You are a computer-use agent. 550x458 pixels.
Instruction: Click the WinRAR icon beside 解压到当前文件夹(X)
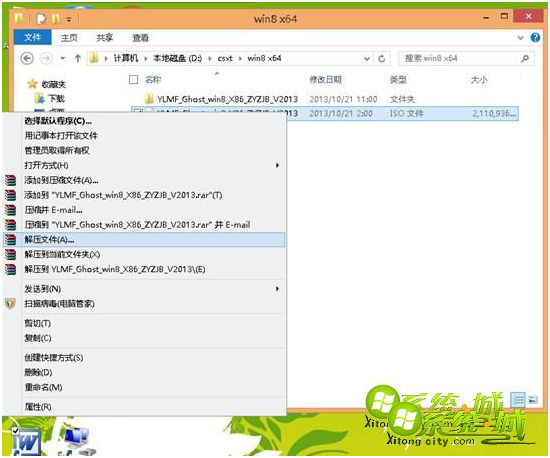click(11, 255)
